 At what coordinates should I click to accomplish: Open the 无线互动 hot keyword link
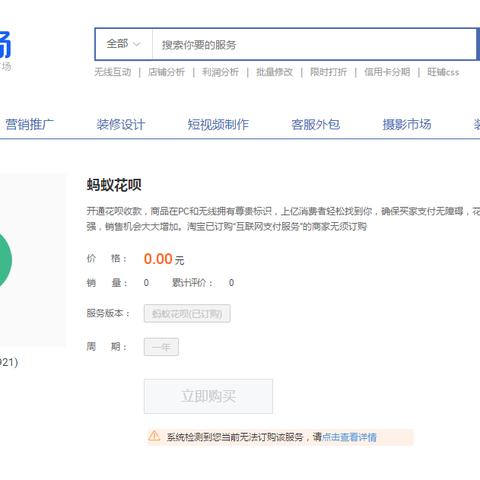pos(113,72)
